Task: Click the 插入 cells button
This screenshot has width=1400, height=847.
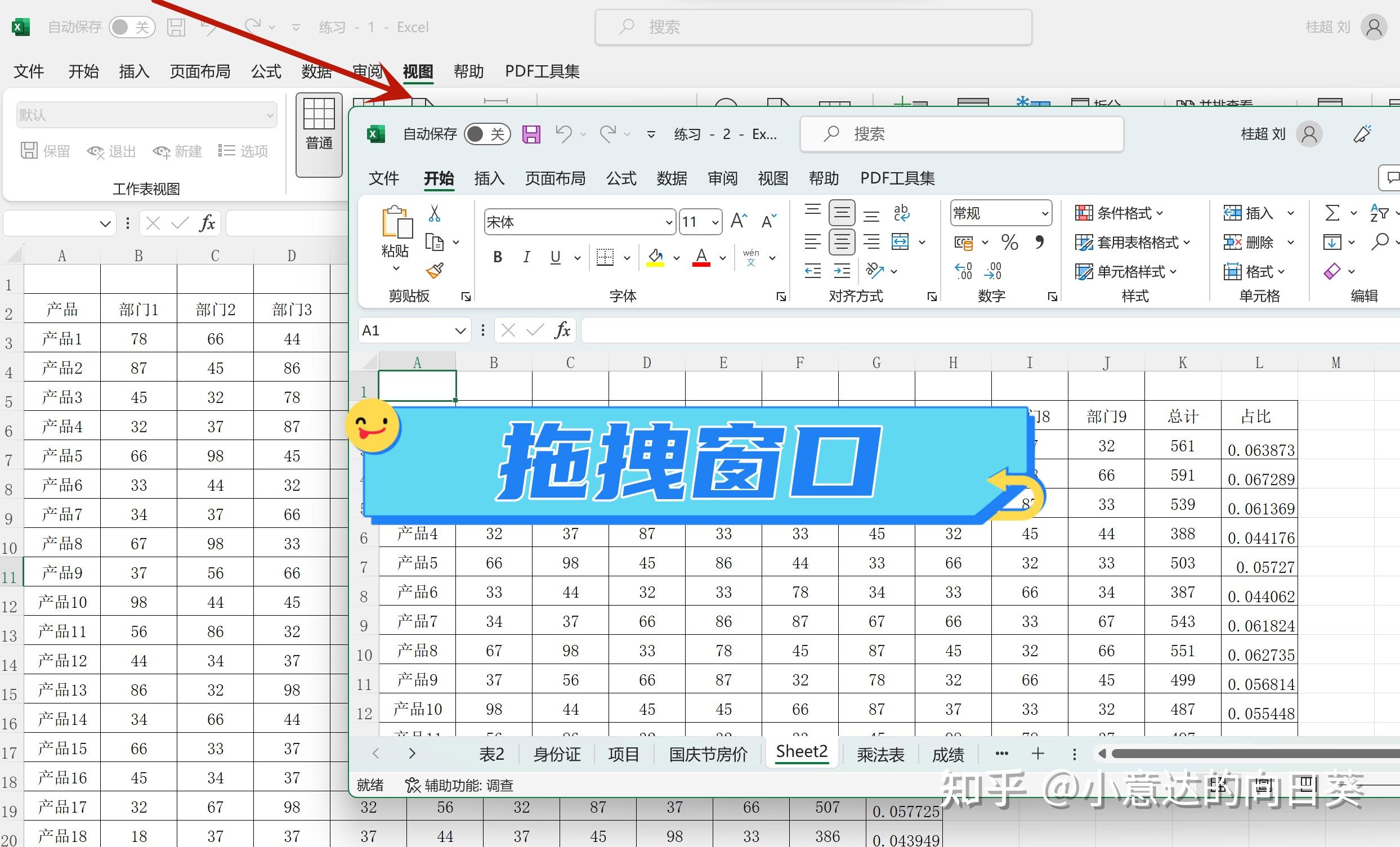Action: [x=1247, y=213]
